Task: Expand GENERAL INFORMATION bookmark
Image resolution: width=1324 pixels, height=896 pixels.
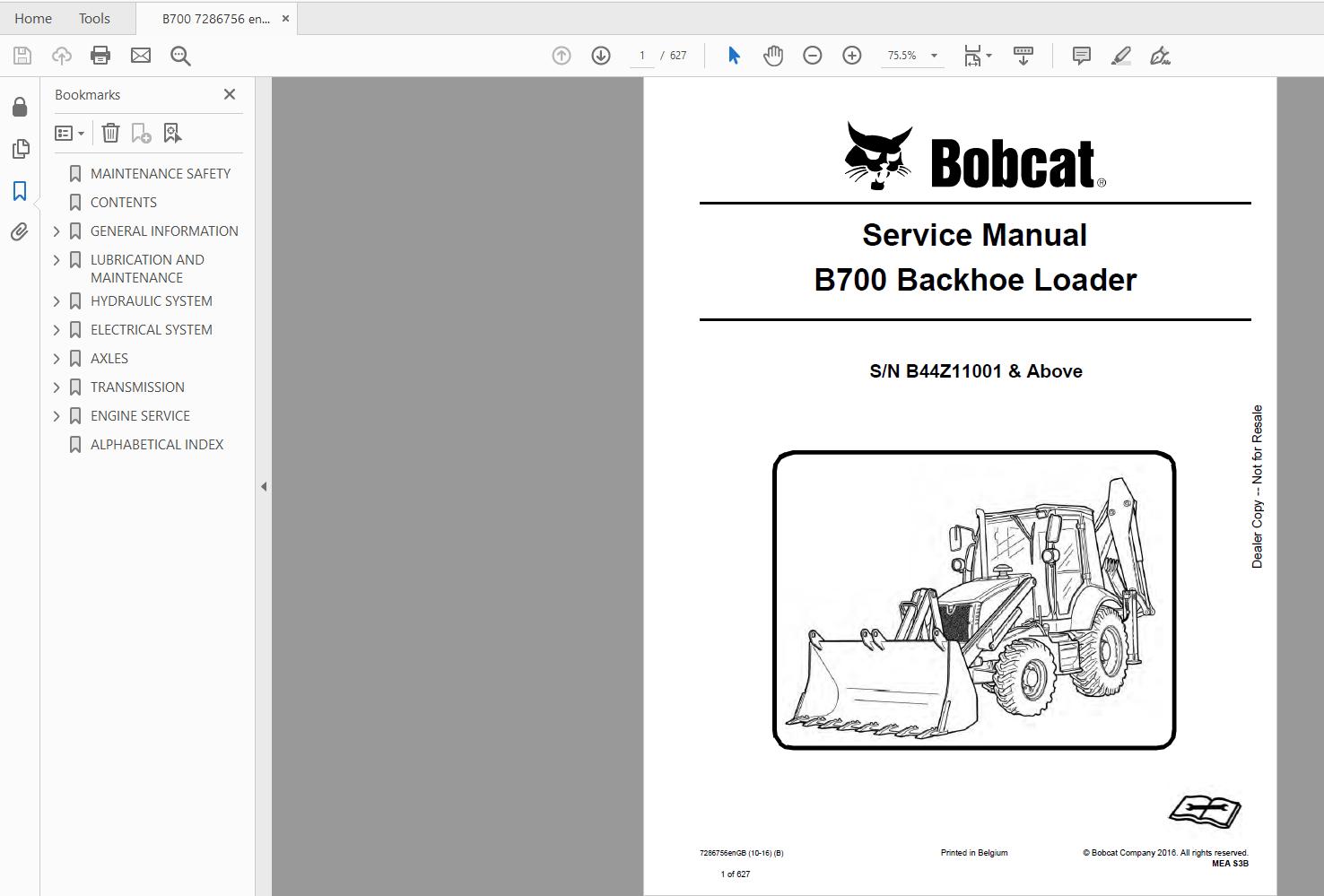Action: point(57,231)
